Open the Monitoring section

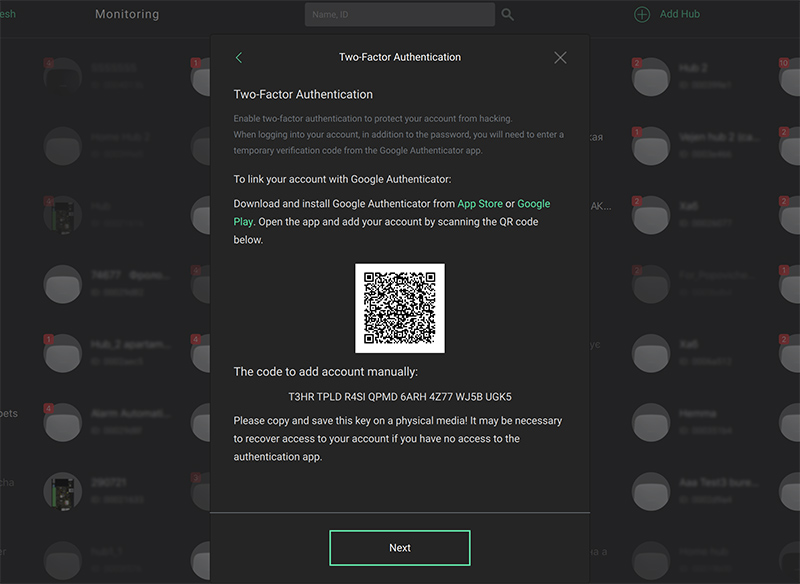[x=127, y=14]
